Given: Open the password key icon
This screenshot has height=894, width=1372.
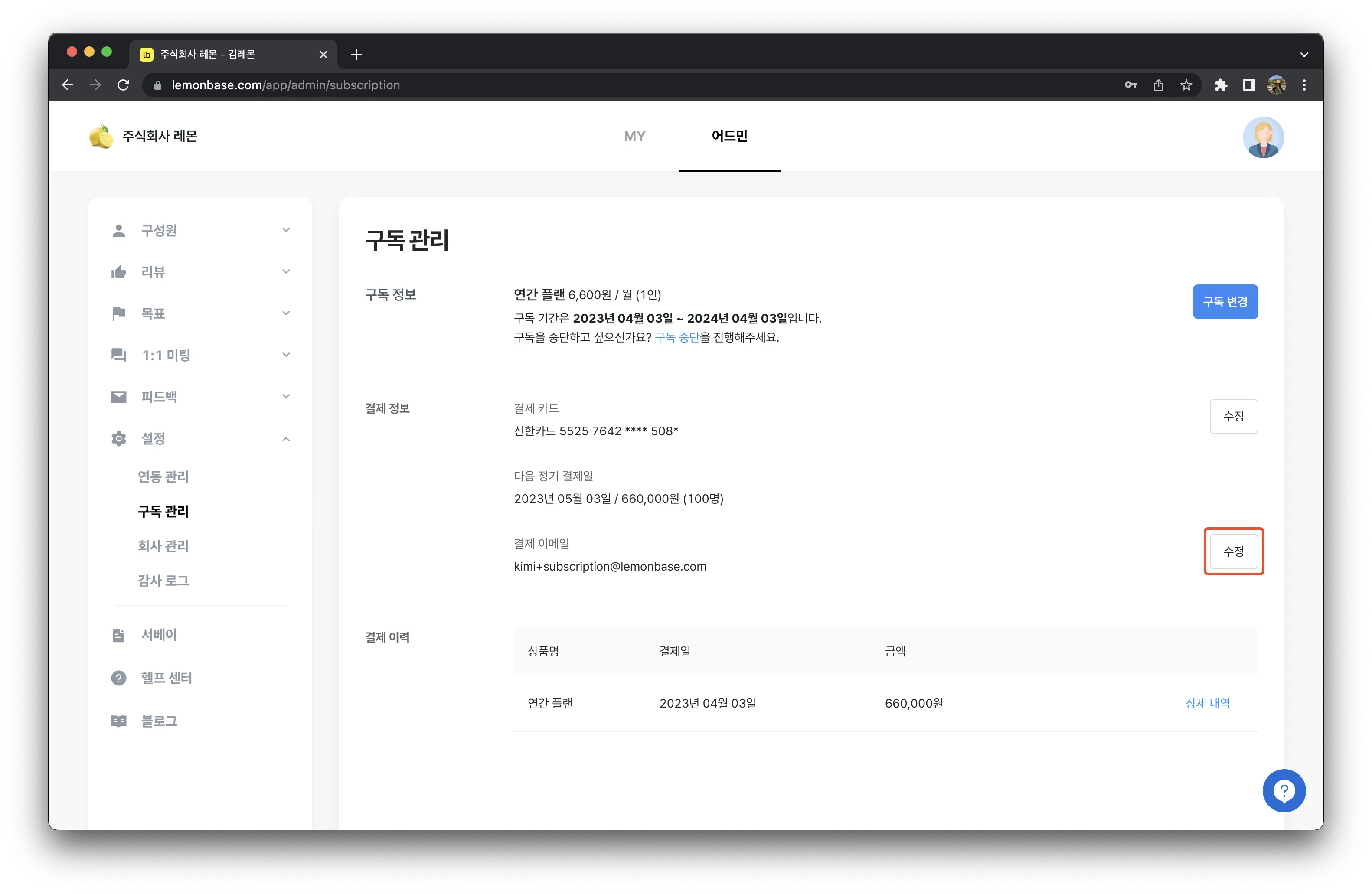Looking at the screenshot, I should [1130, 85].
